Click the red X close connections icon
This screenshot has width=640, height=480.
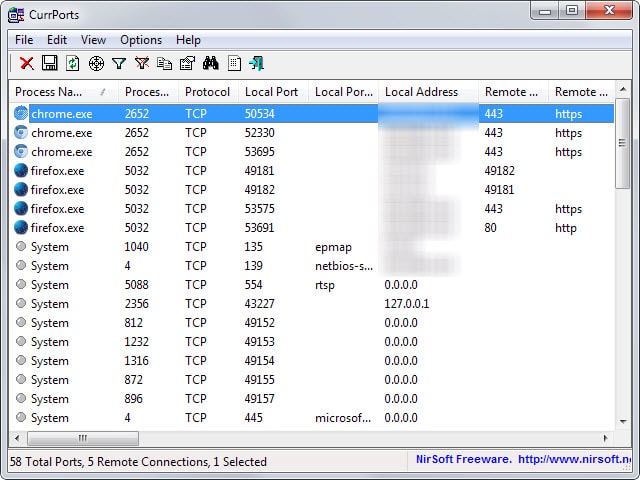27,64
